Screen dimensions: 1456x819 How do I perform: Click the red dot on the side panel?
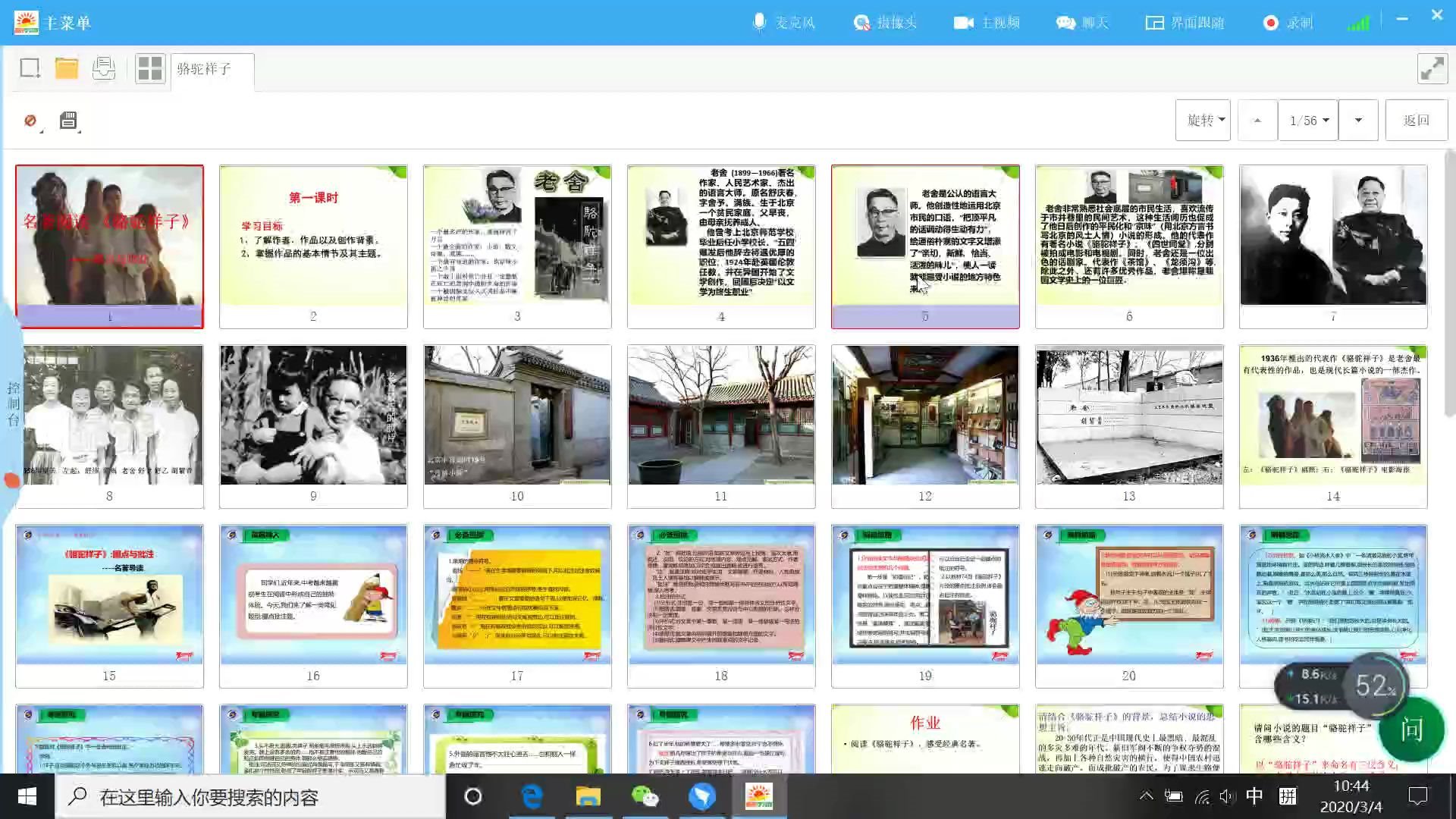11,480
